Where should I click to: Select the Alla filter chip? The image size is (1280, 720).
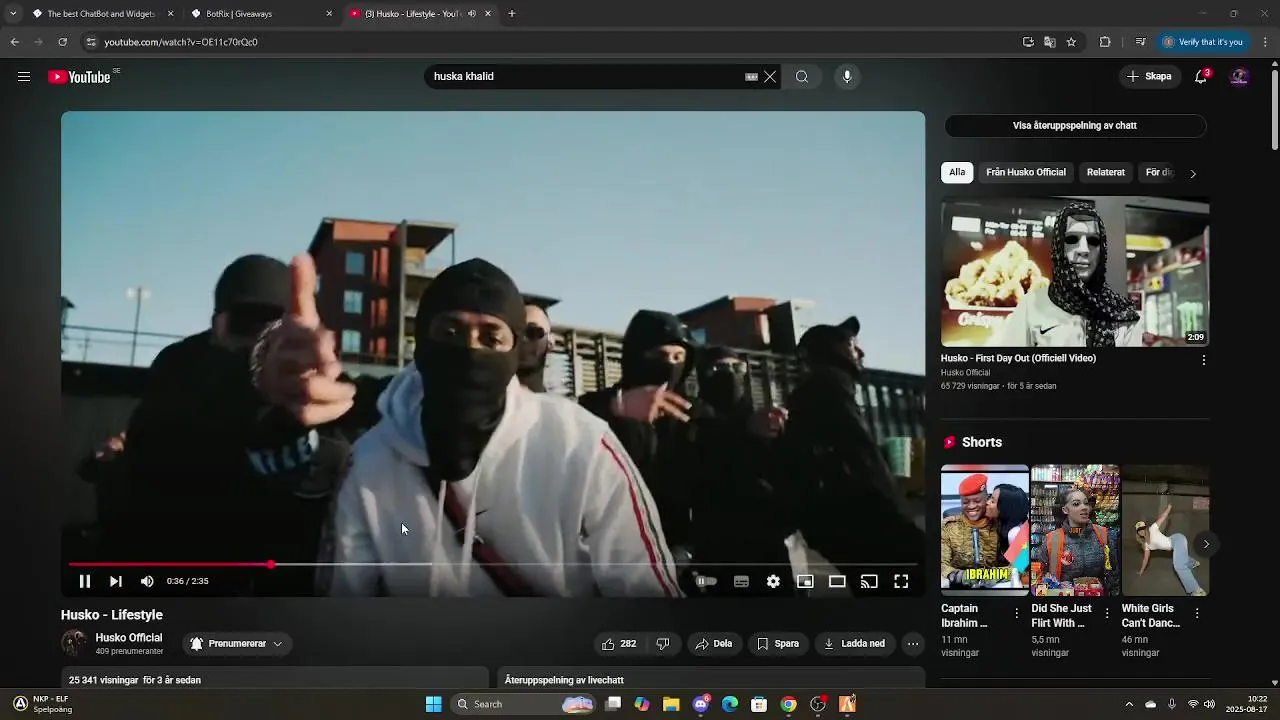point(957,173)
